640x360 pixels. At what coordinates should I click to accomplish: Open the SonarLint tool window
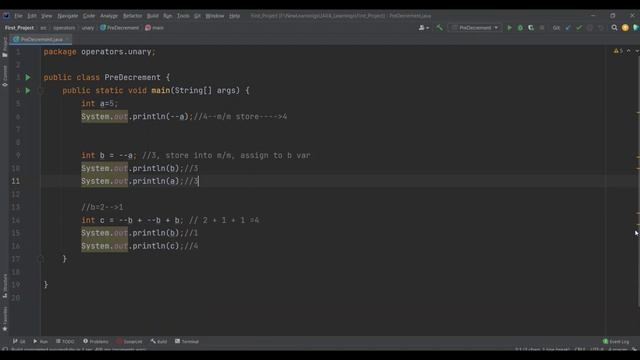(x=129, y=341)
